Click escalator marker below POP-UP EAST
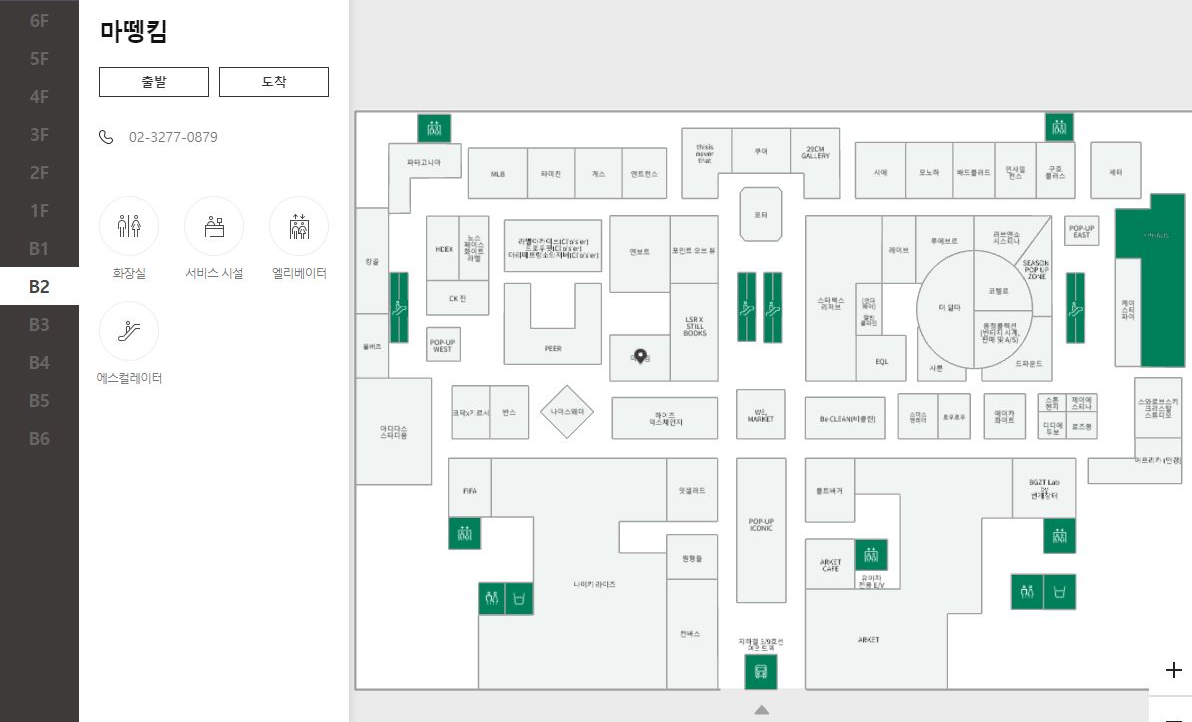This screenshot has height=722, width=1192. pyautogui.click(x=1075, y=308)
